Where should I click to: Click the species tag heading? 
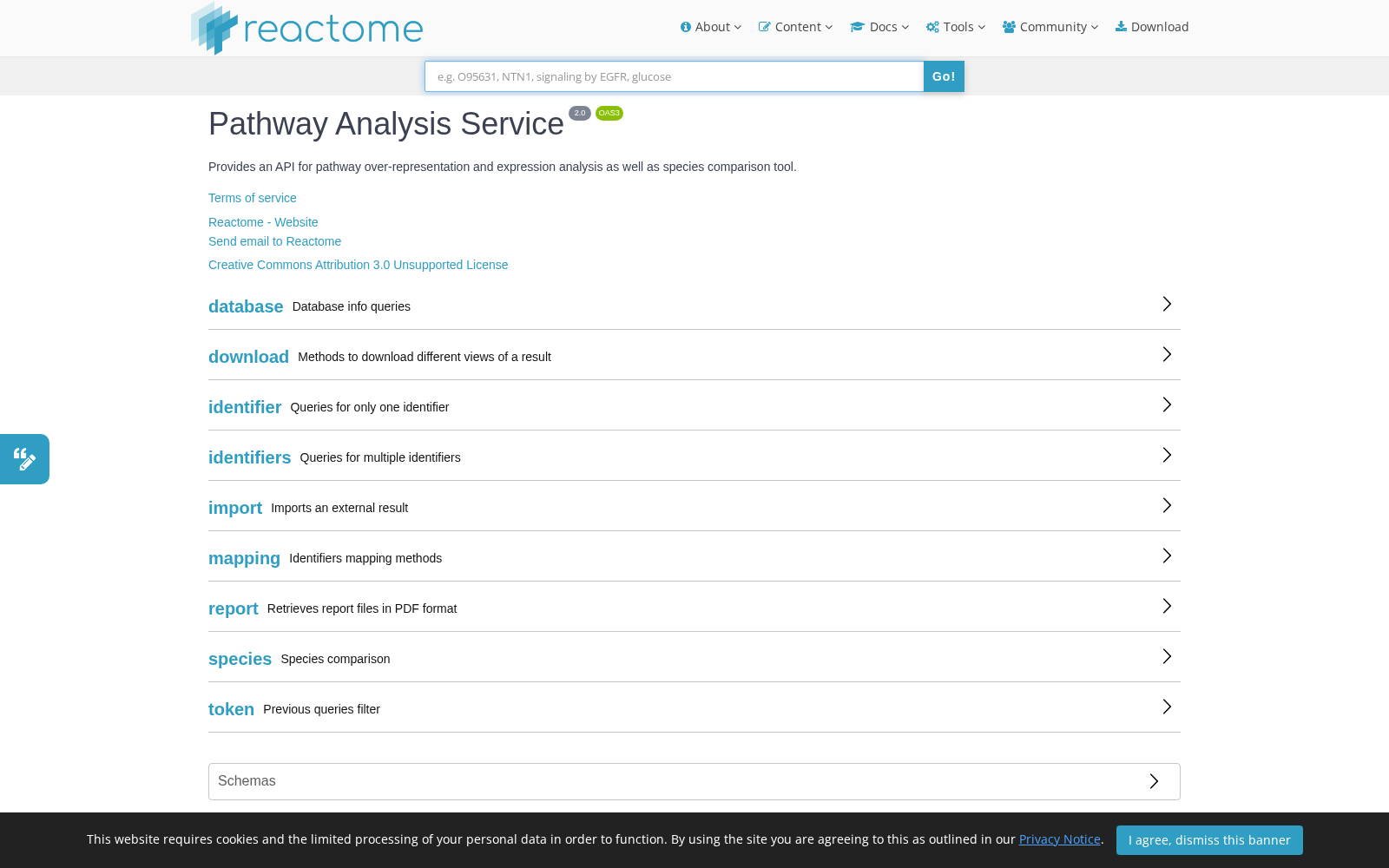240,659
